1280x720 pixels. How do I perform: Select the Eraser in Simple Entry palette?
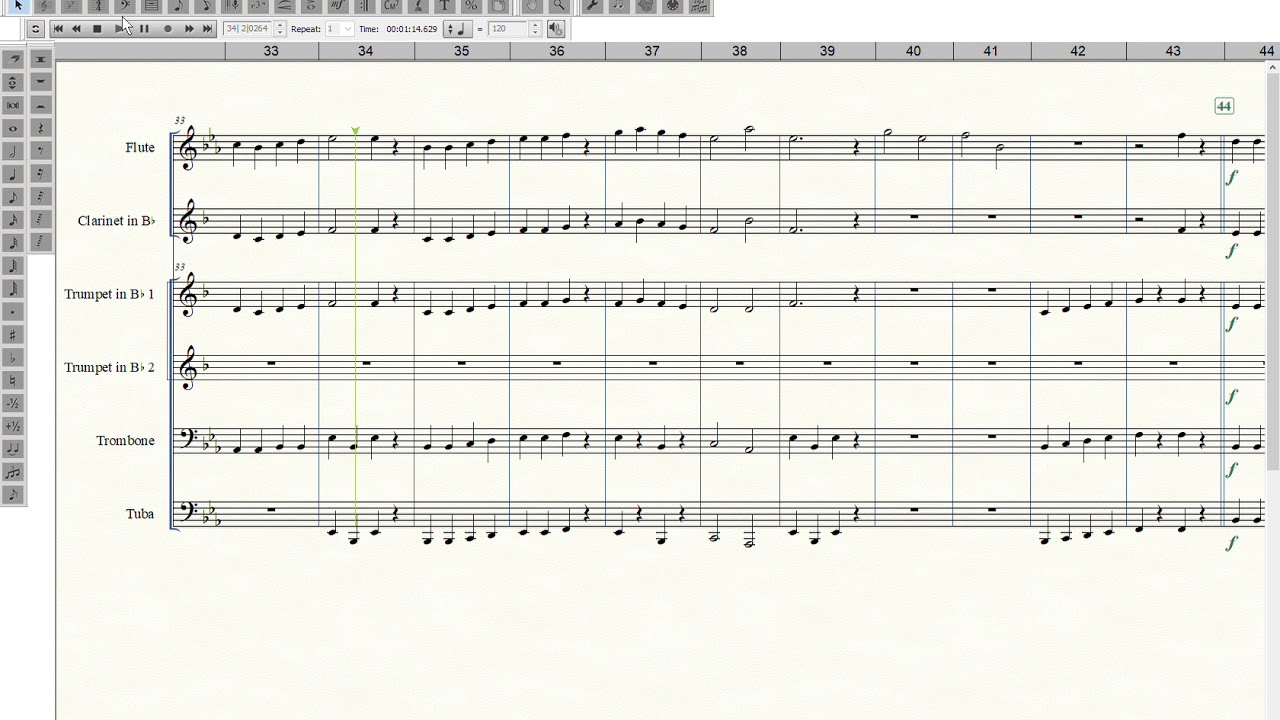point(13,59)
